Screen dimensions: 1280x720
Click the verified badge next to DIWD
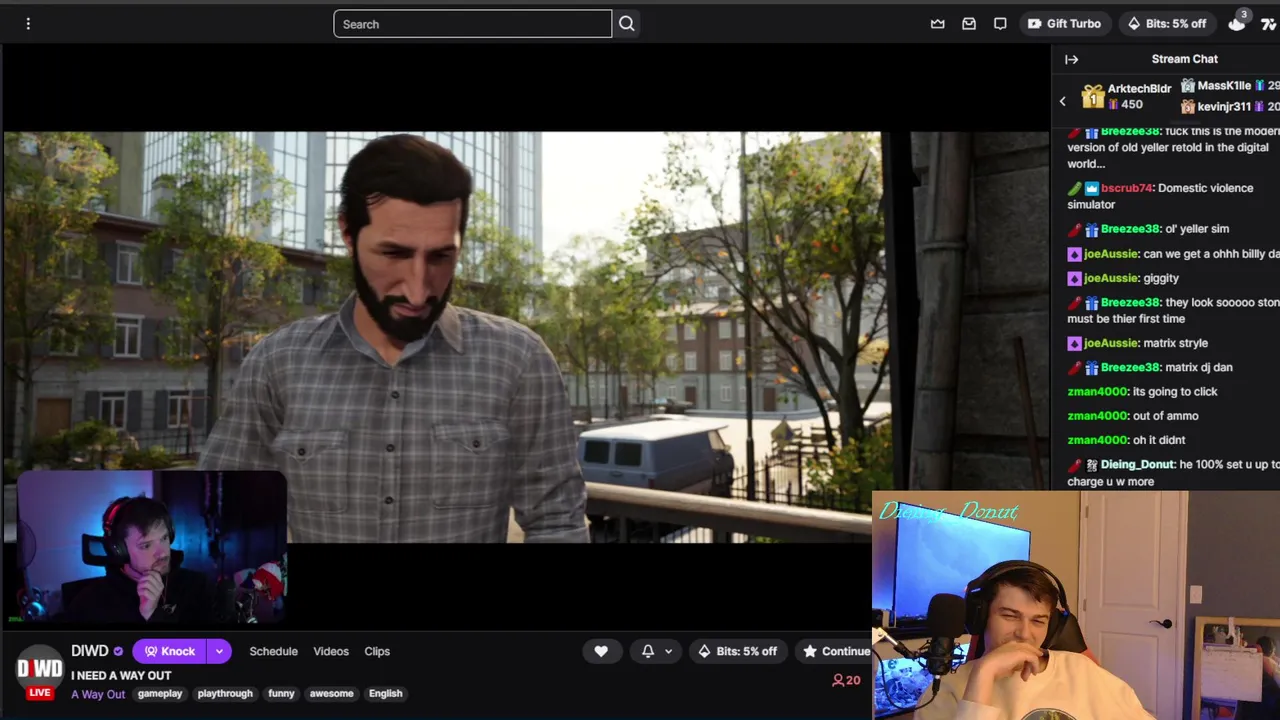[118, 652]
